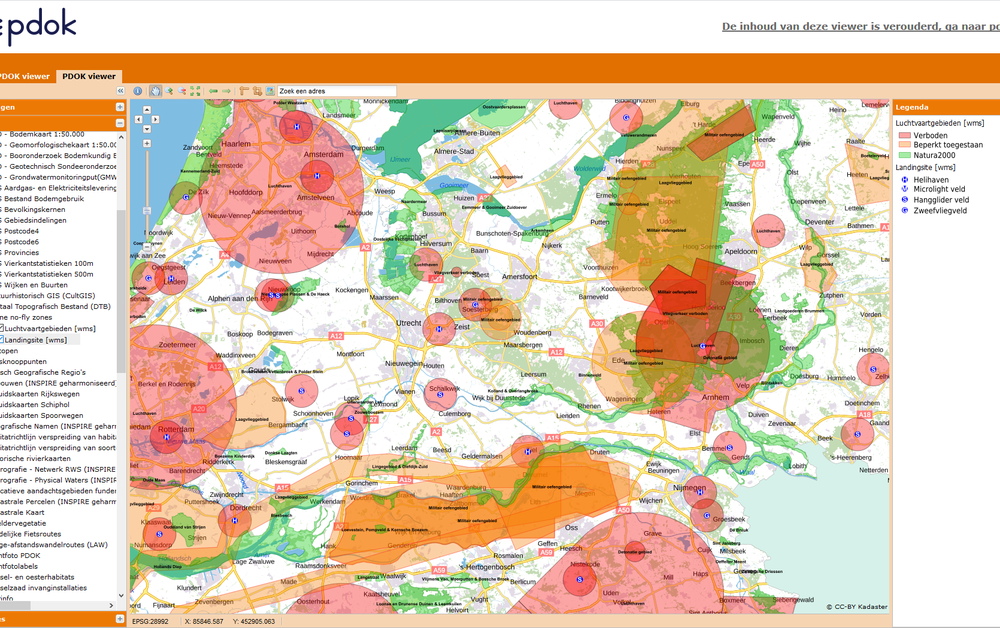Screen dimensions: 1000x628
Task: Pan the map west with left arrow
Action: point(139,119)
